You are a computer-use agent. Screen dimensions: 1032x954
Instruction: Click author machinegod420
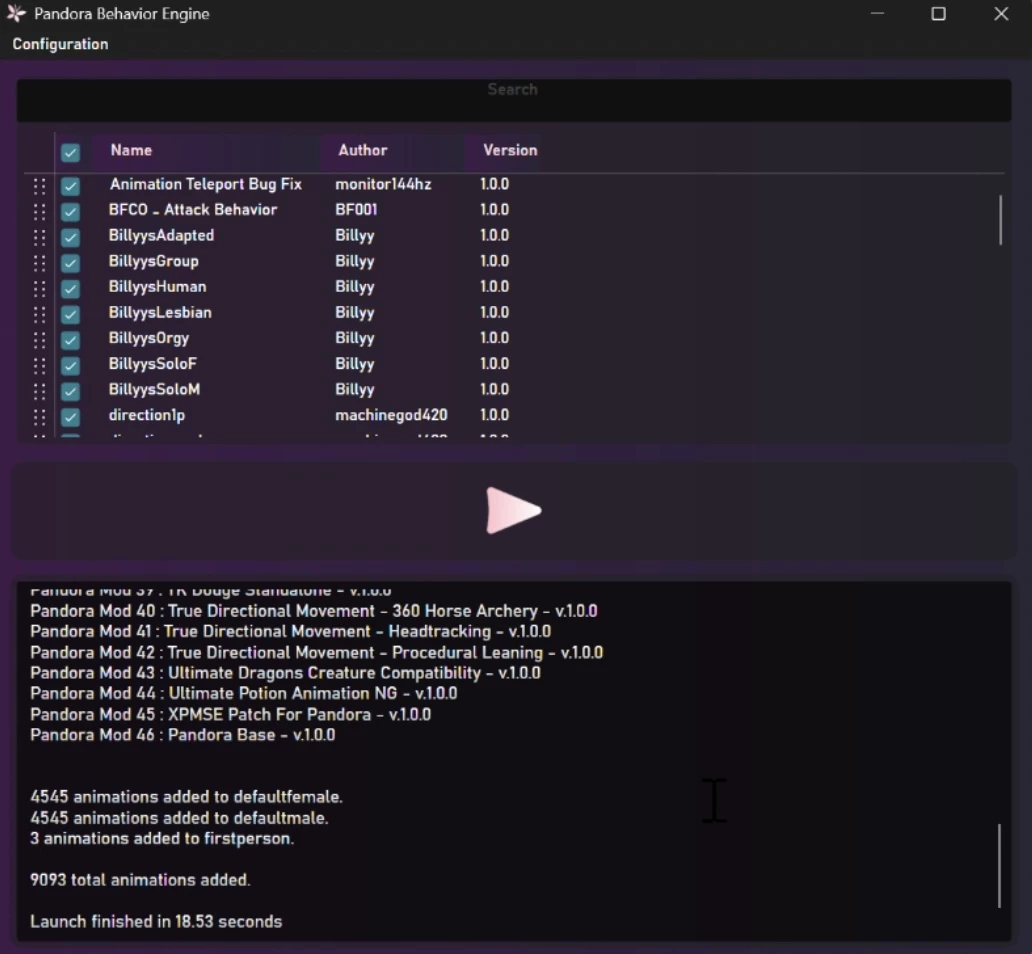click(391, 415)
